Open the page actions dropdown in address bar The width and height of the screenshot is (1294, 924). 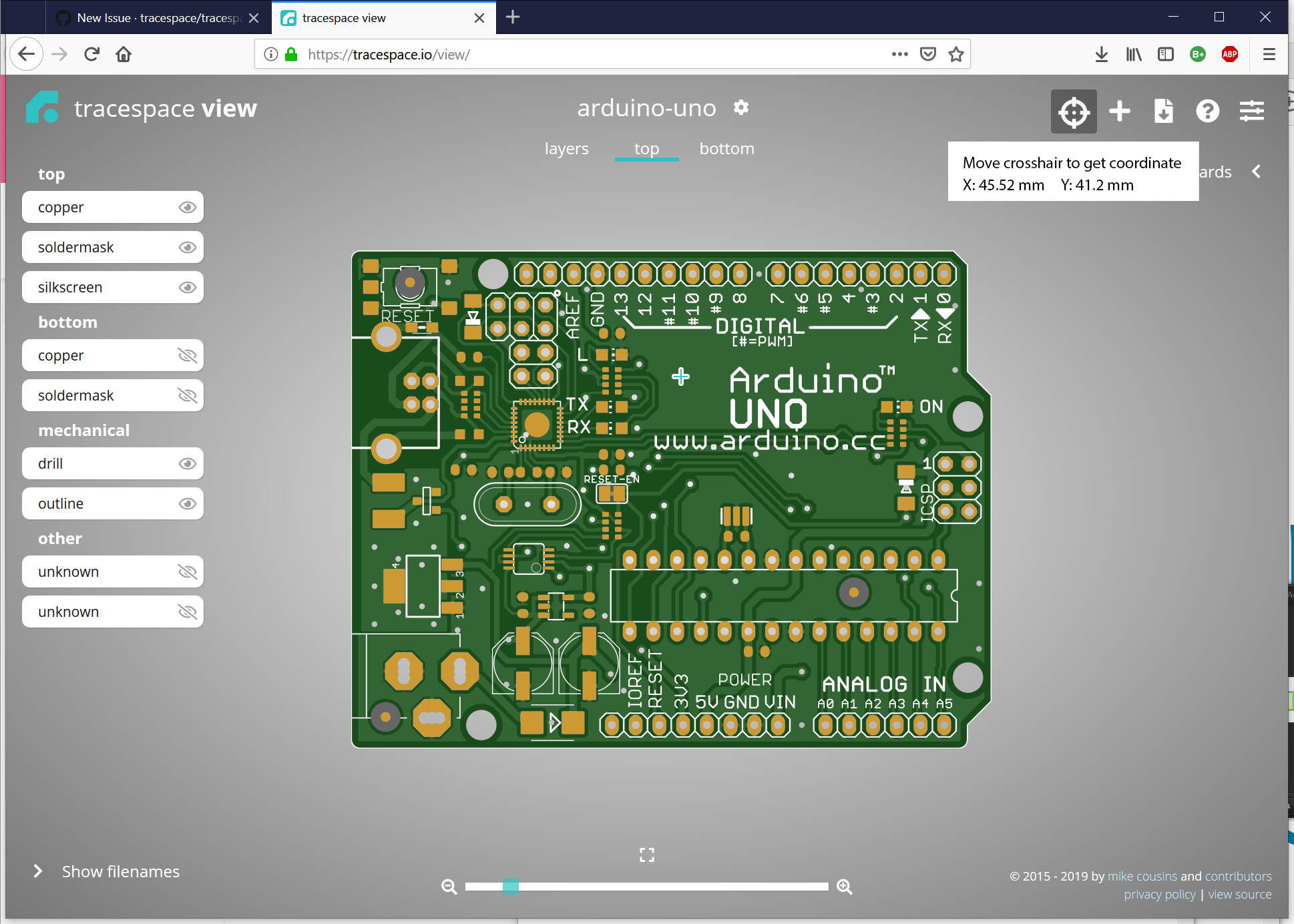900,54
